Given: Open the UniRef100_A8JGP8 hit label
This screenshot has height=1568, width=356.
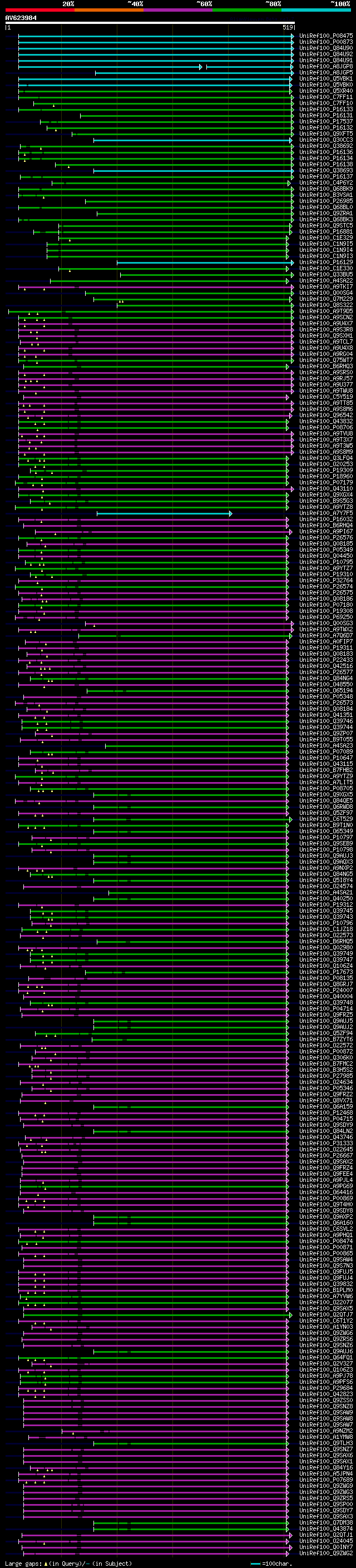Looking at the screenshot, I should (x=326, y=66).
